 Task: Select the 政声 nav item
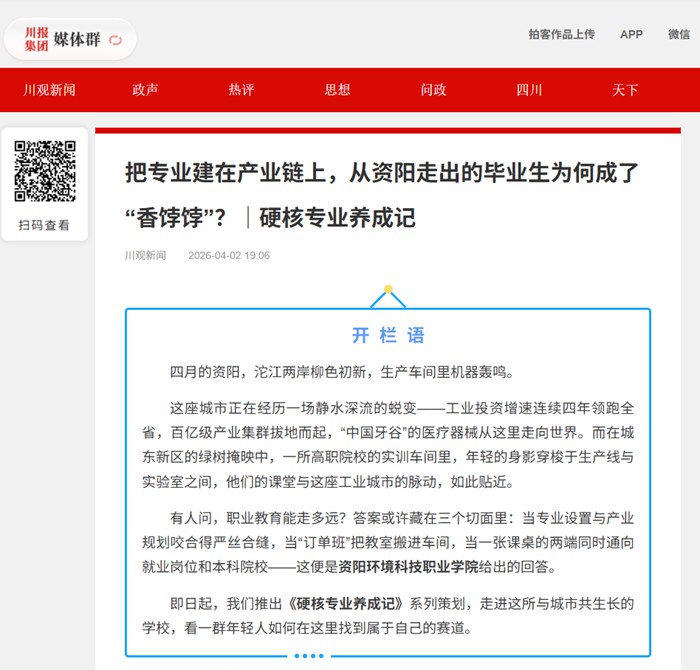point(145,90)
